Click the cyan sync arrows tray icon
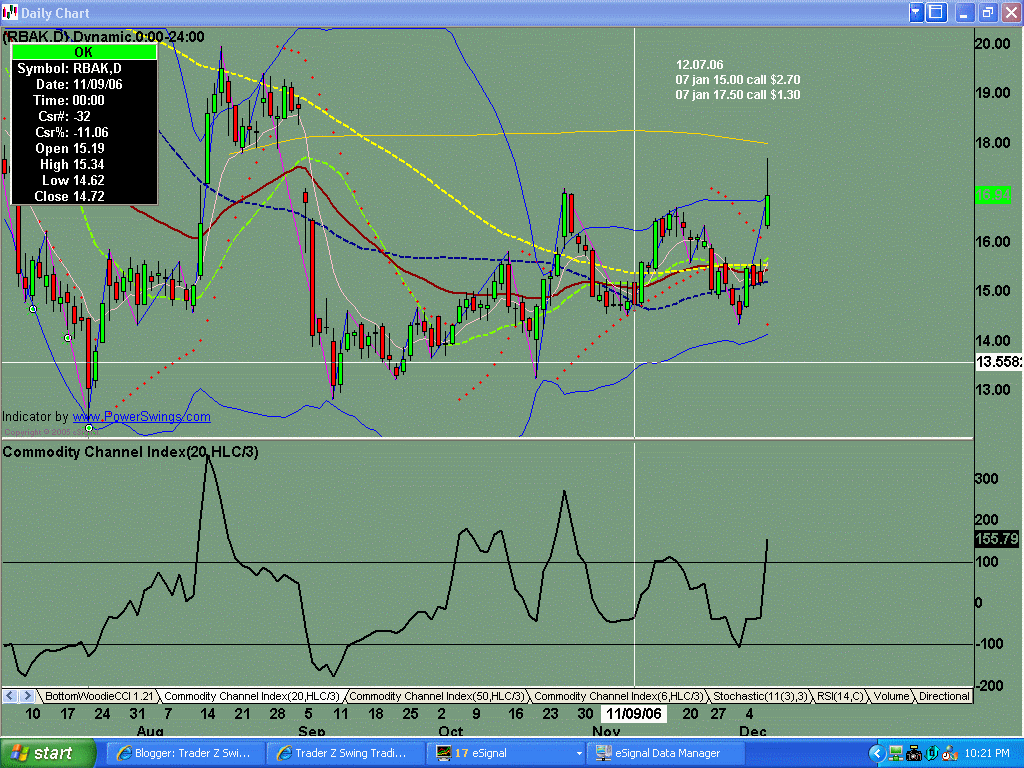The height and width of the screenshot is (768, 1024). pyautogui.click(x=932, y=754)
